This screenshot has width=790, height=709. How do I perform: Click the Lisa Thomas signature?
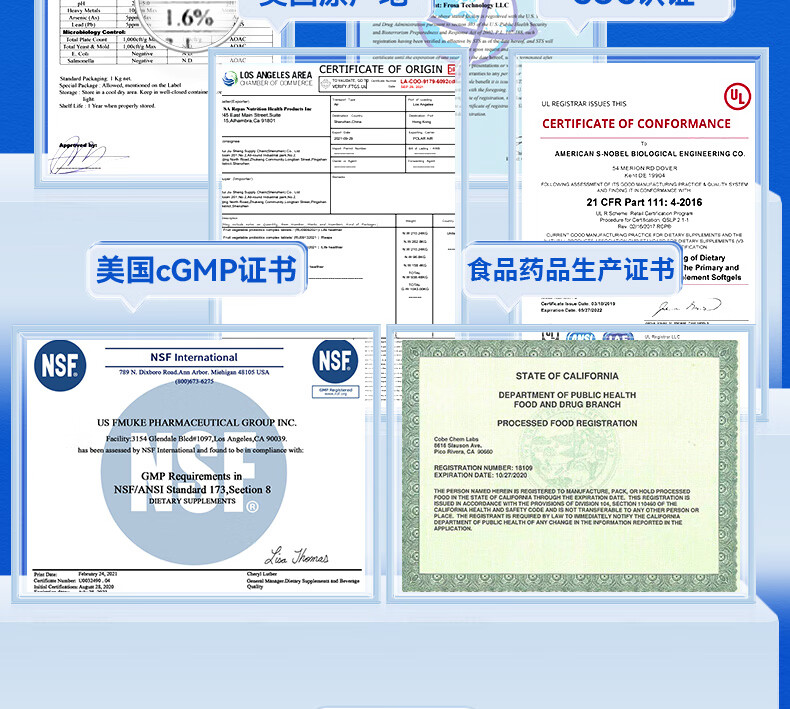(x=297, y=556)
